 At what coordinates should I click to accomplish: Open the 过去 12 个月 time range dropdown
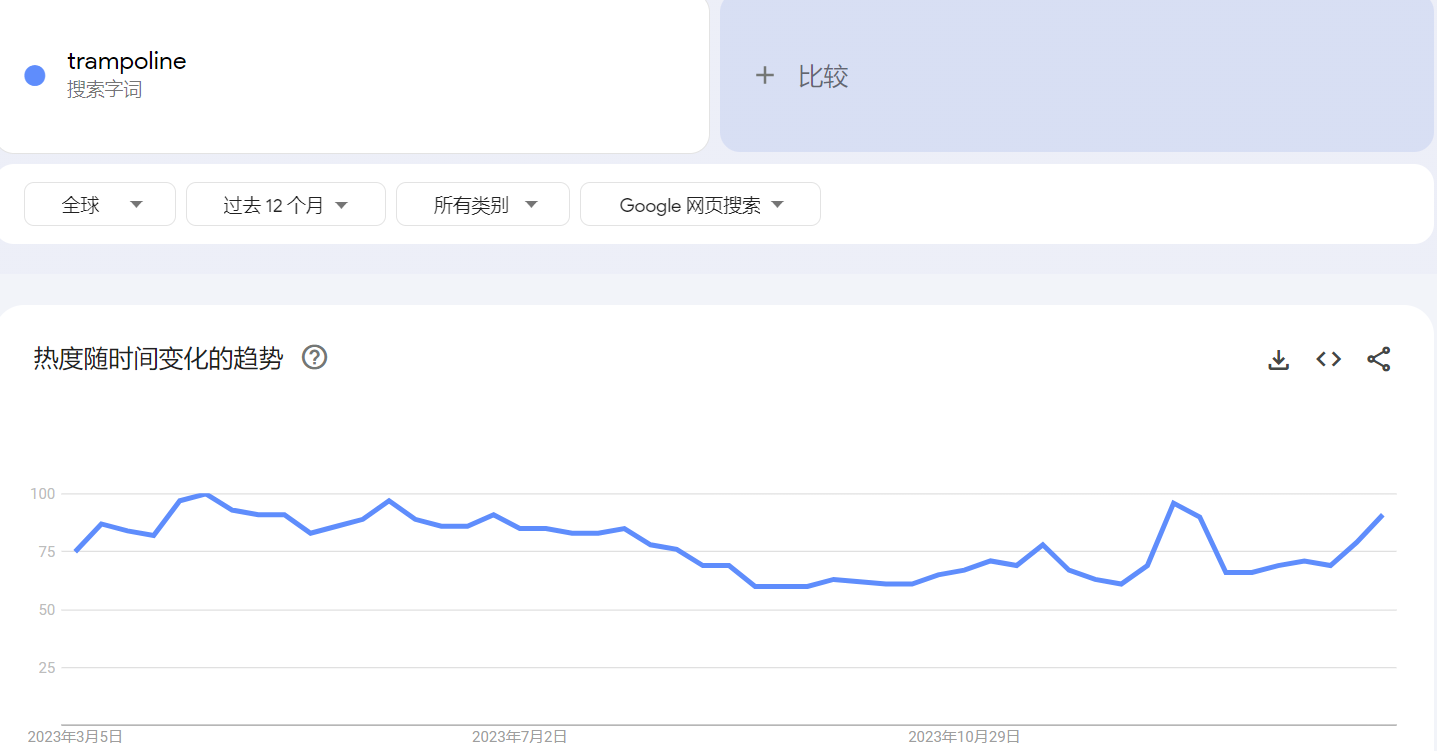pos(286,204)
